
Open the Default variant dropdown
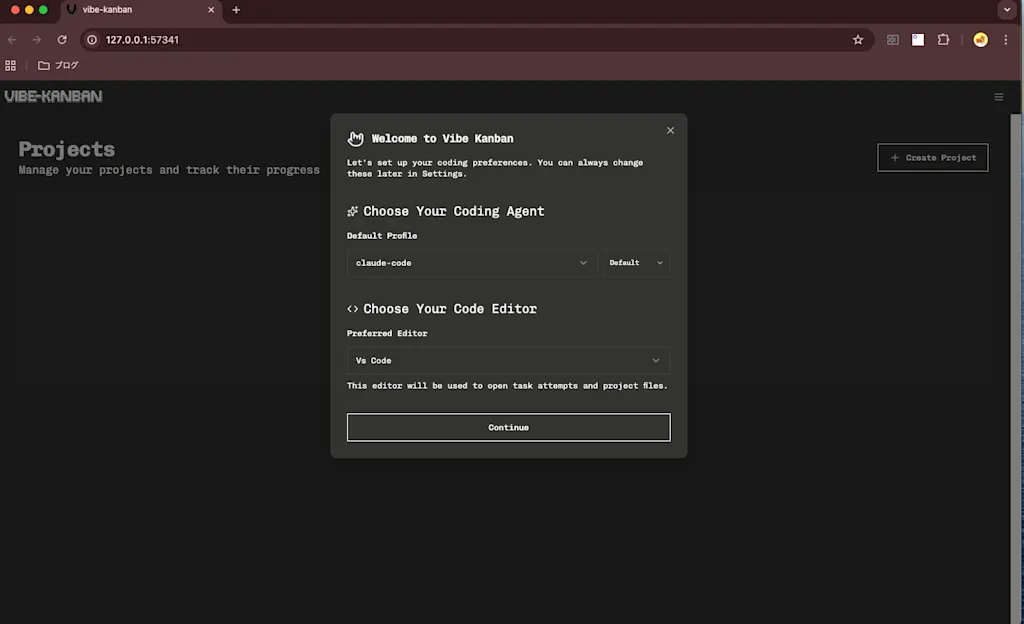(x=636, y=263)
